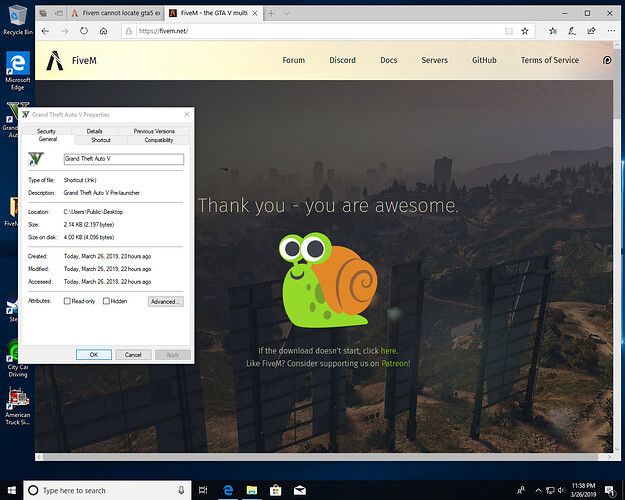Close the Grand Theft Auto V Properties dialog
The image size is (625, 500).
coord(187,114)
